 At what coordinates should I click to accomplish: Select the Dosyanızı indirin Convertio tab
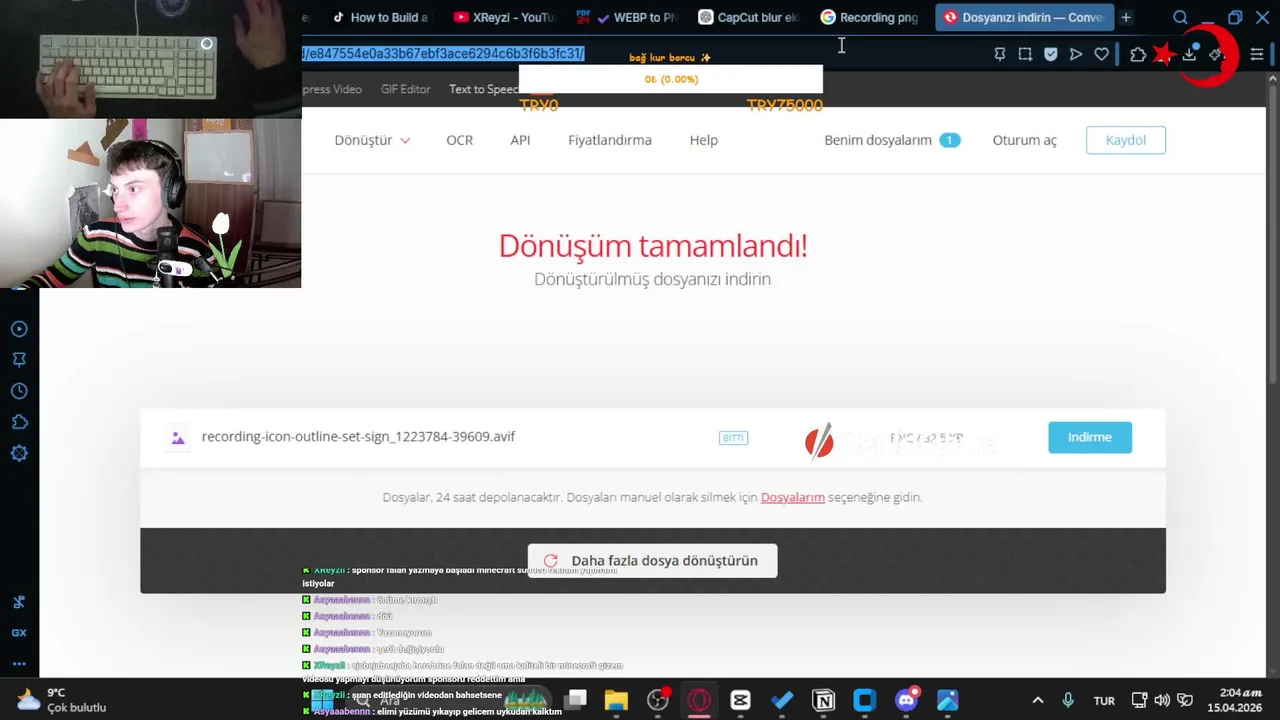point(1024,17)
